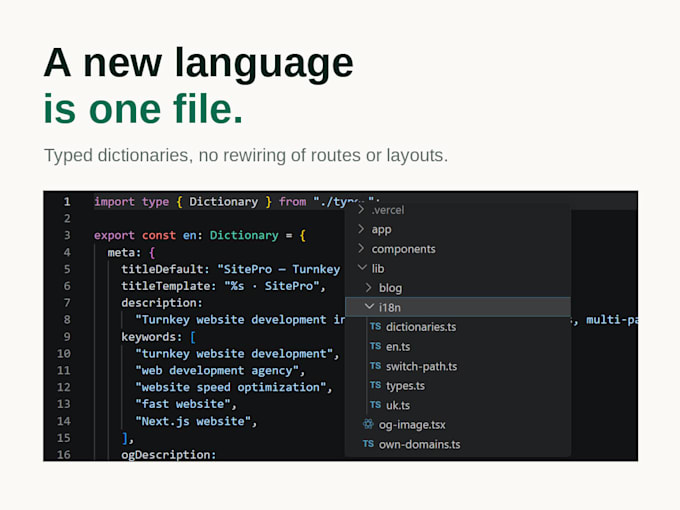This screenshot has width=680, height=510.
Task: Select the lib folder label
Action: 378,268
